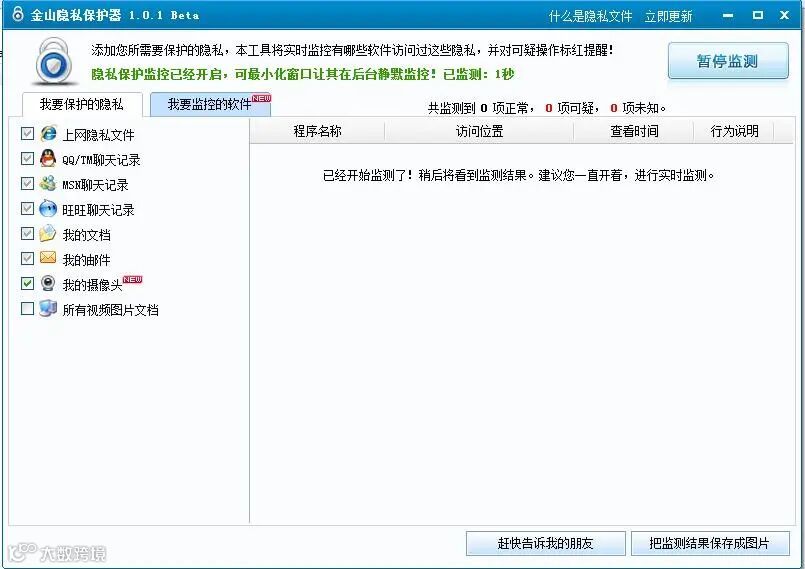Click the IE icon beside 上网隐私文件

pyautogui.click(x=48, y=134)
